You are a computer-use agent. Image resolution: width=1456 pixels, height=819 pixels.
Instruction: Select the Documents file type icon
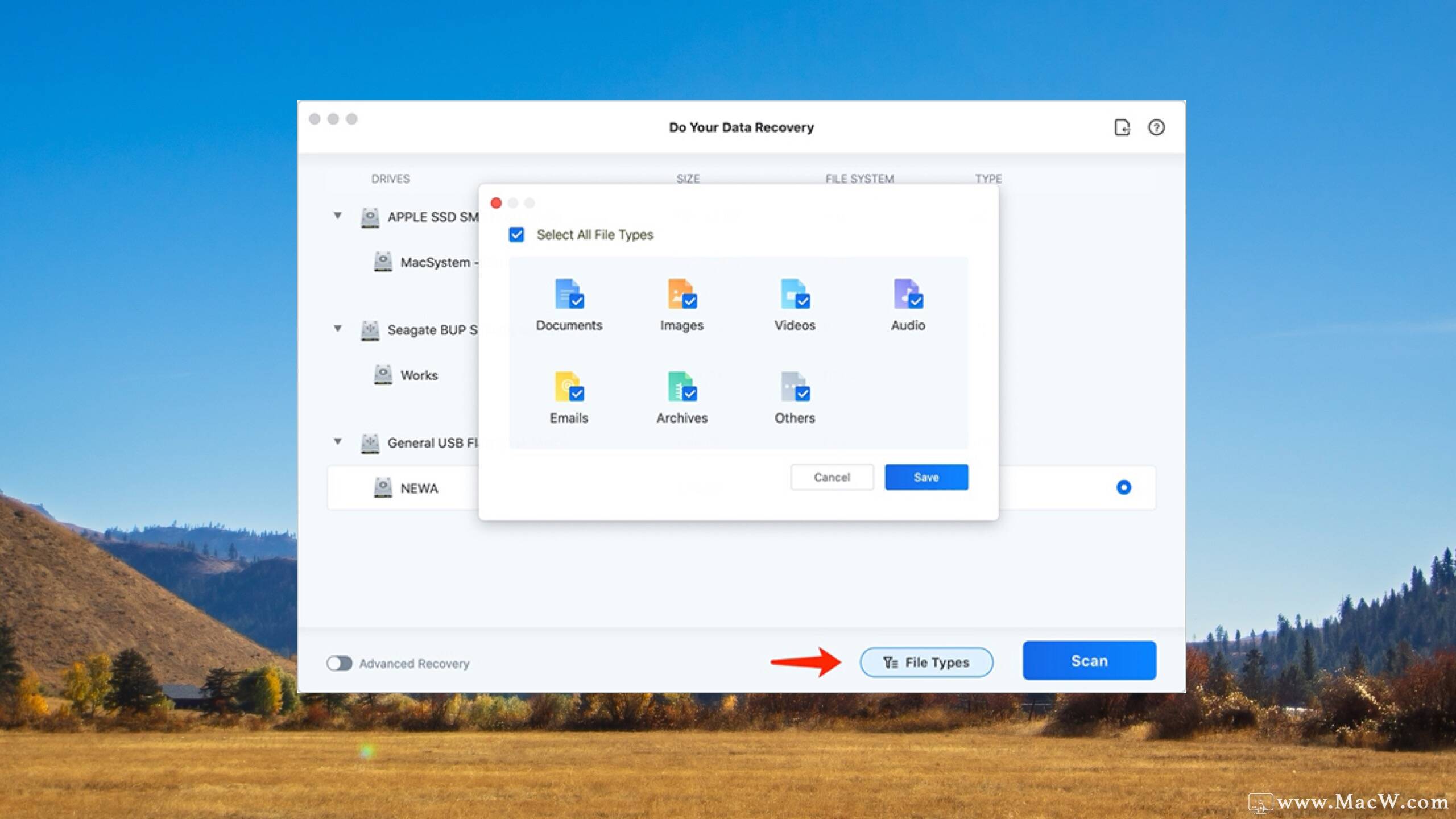tap(569, 295)
